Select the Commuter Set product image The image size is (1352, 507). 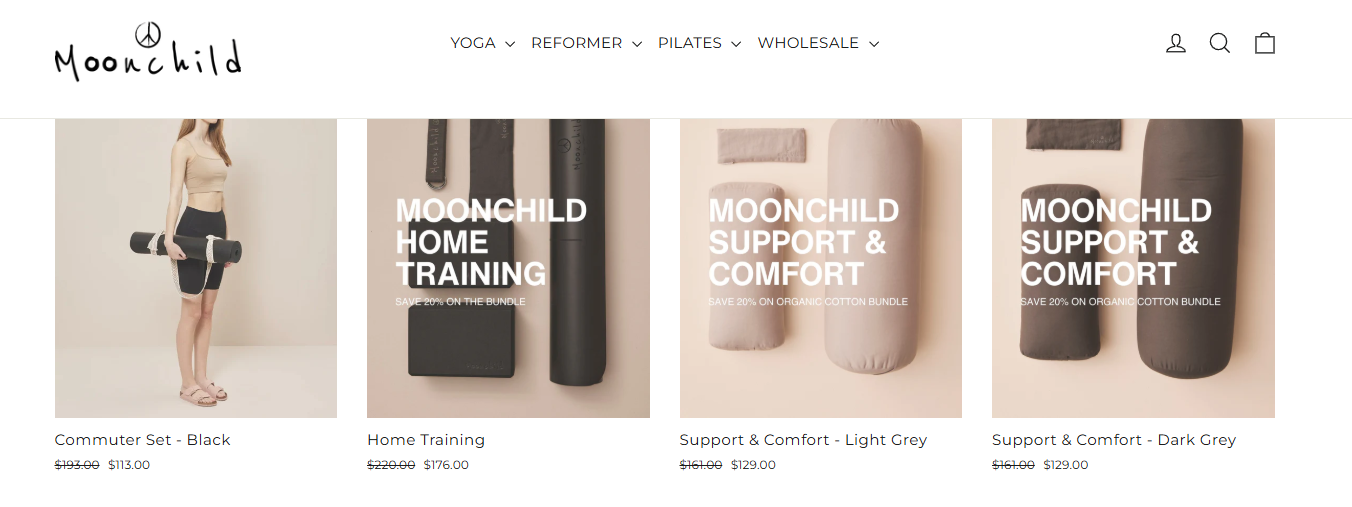tap(196, 268)
